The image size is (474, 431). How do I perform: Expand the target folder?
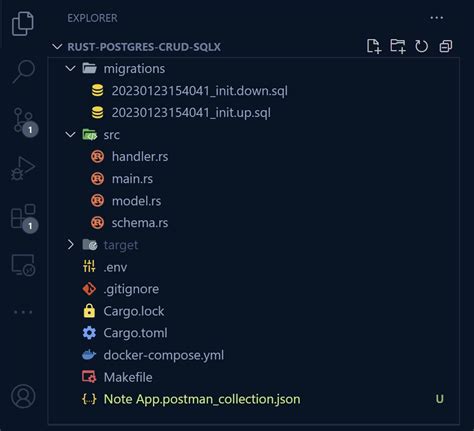coord(70,245)
